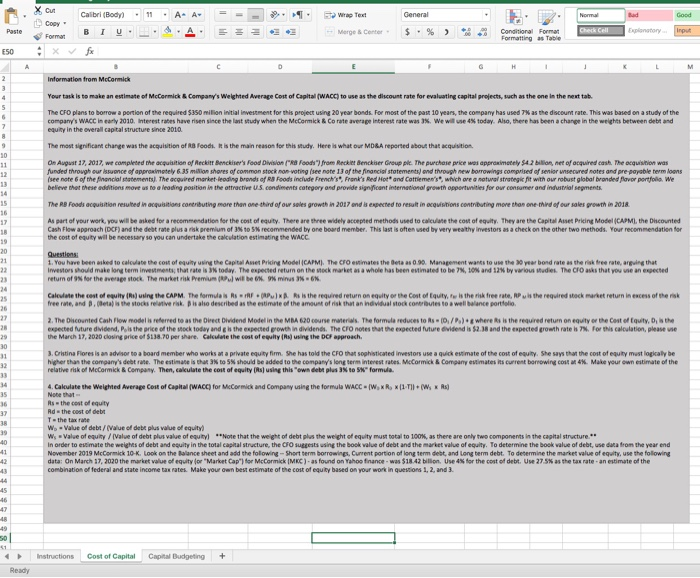Image resolution: width=700 pixels, height=578 pixels.
Task: Click the text direction icon
Action: (297, 15)
